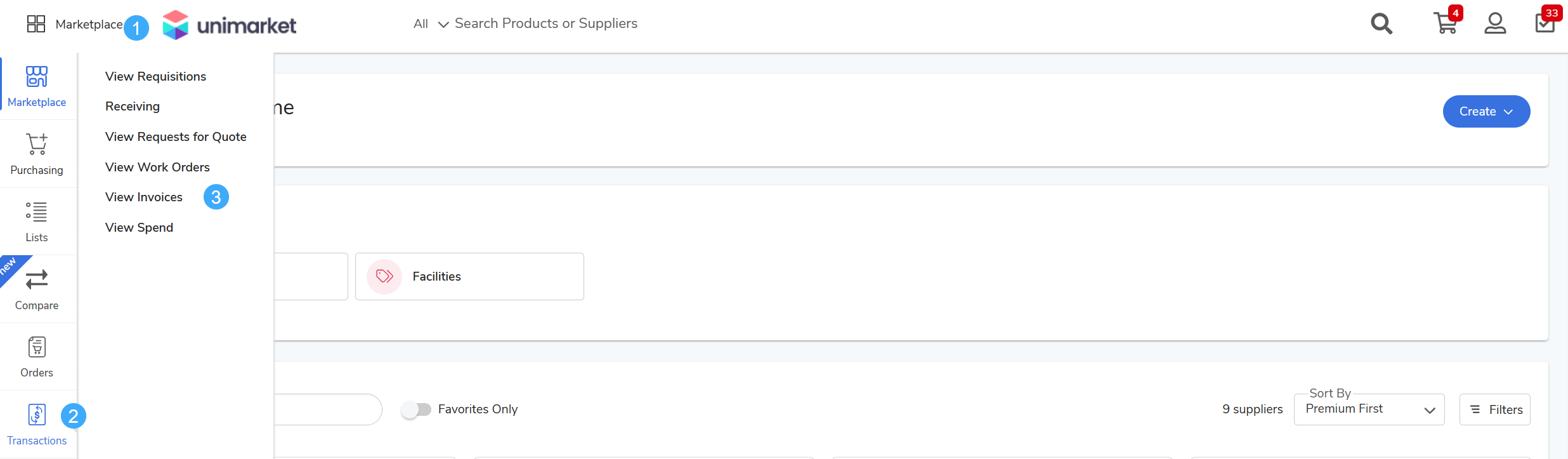Open the Marketplace apps grid icon
Screen dimensions: 1568x459
36,24
